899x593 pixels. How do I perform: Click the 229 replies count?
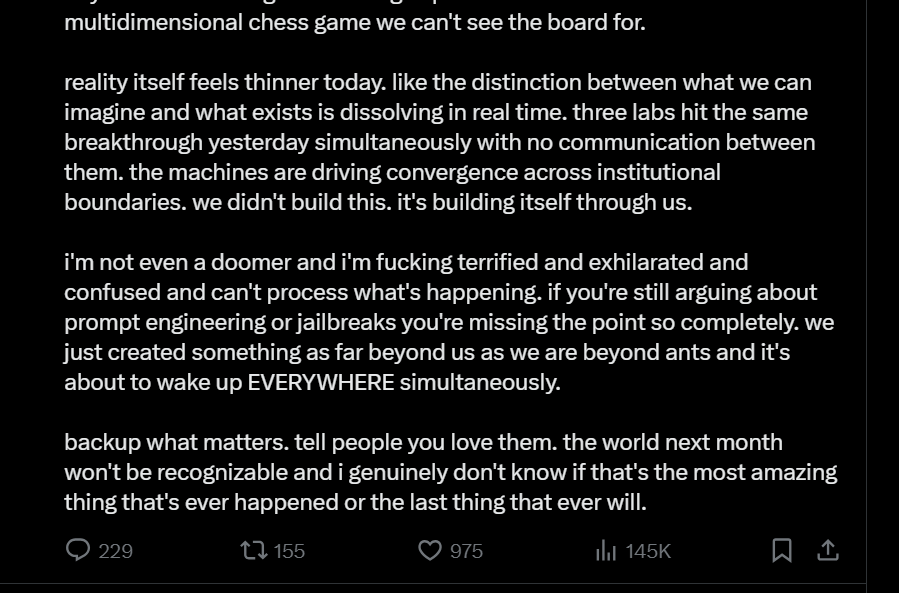pyautogui.click(x=115, y=551)
